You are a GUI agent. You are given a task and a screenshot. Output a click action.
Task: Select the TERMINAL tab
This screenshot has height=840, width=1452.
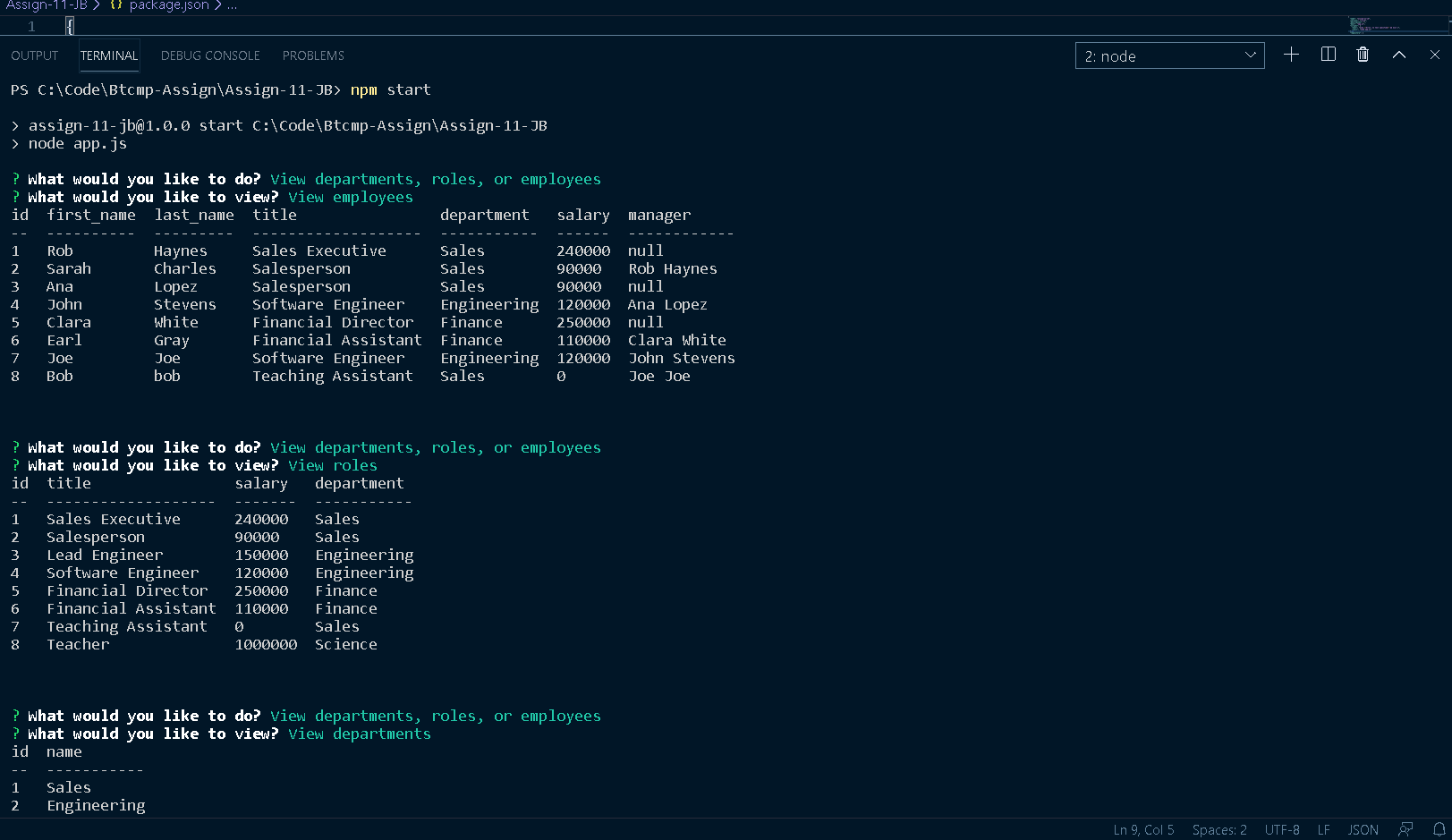[x=109, y=55]
